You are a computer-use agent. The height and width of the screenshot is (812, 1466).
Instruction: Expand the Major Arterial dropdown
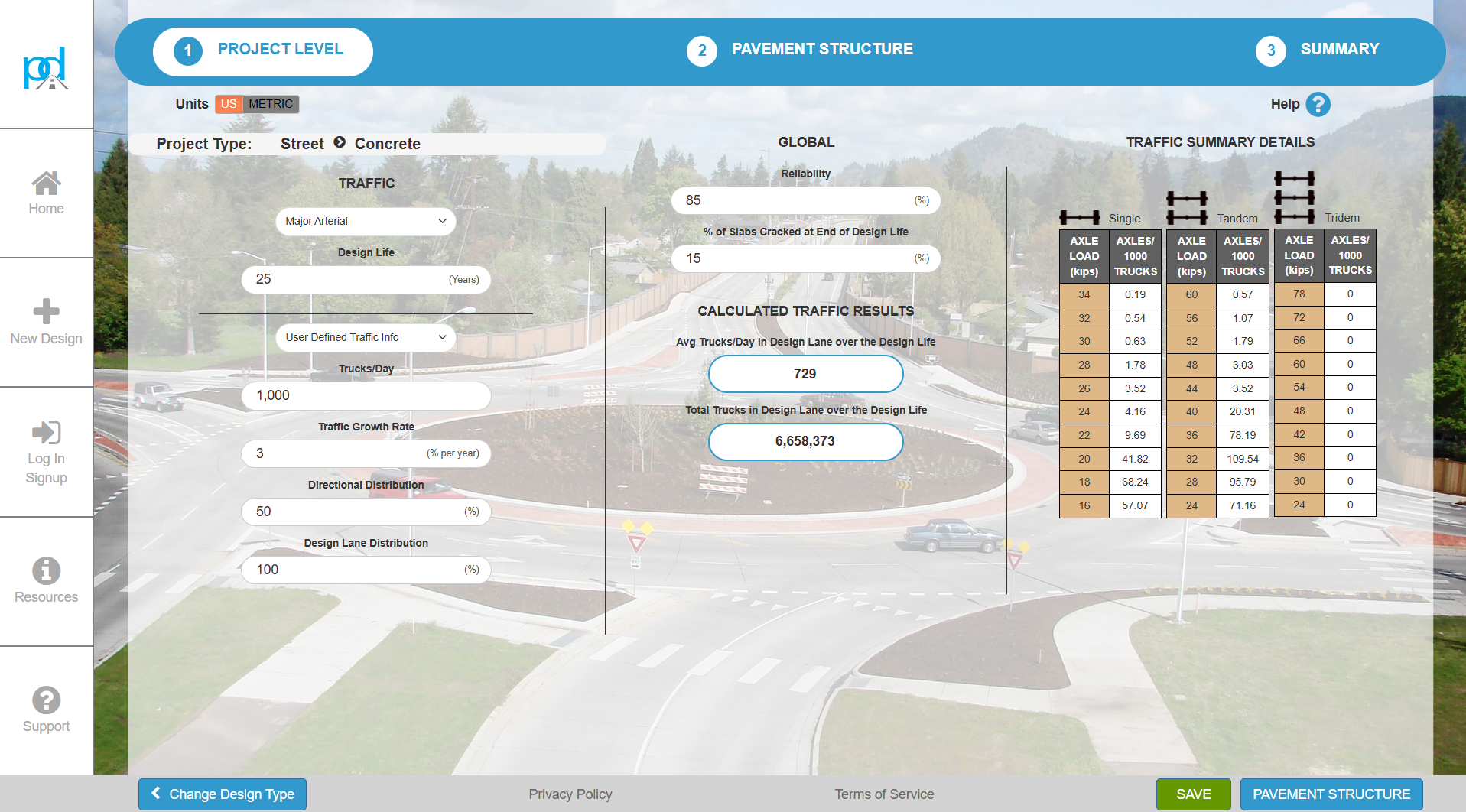pos(366,221)
